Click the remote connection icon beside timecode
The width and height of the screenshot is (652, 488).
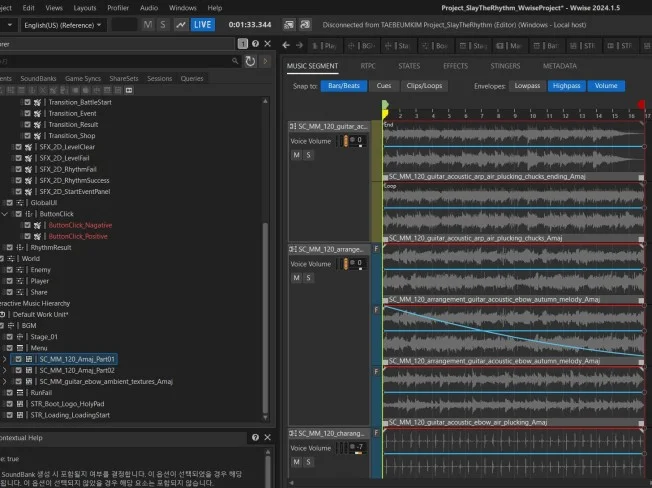tap(288, 24)
